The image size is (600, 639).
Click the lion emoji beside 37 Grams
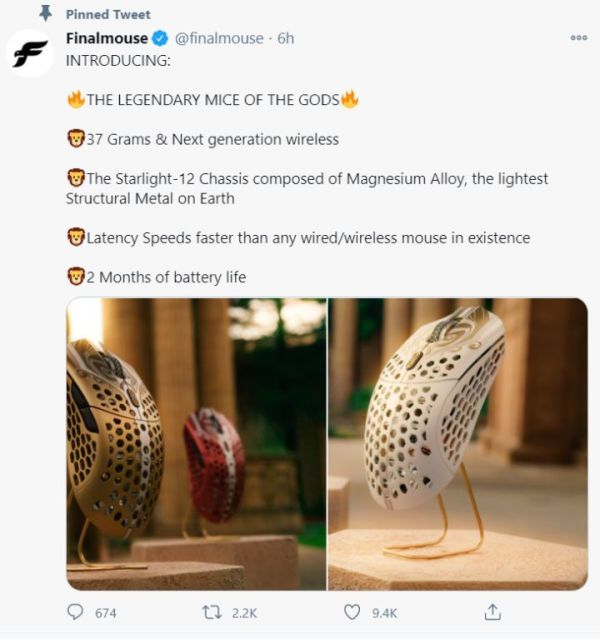click(x=75, y=139)
